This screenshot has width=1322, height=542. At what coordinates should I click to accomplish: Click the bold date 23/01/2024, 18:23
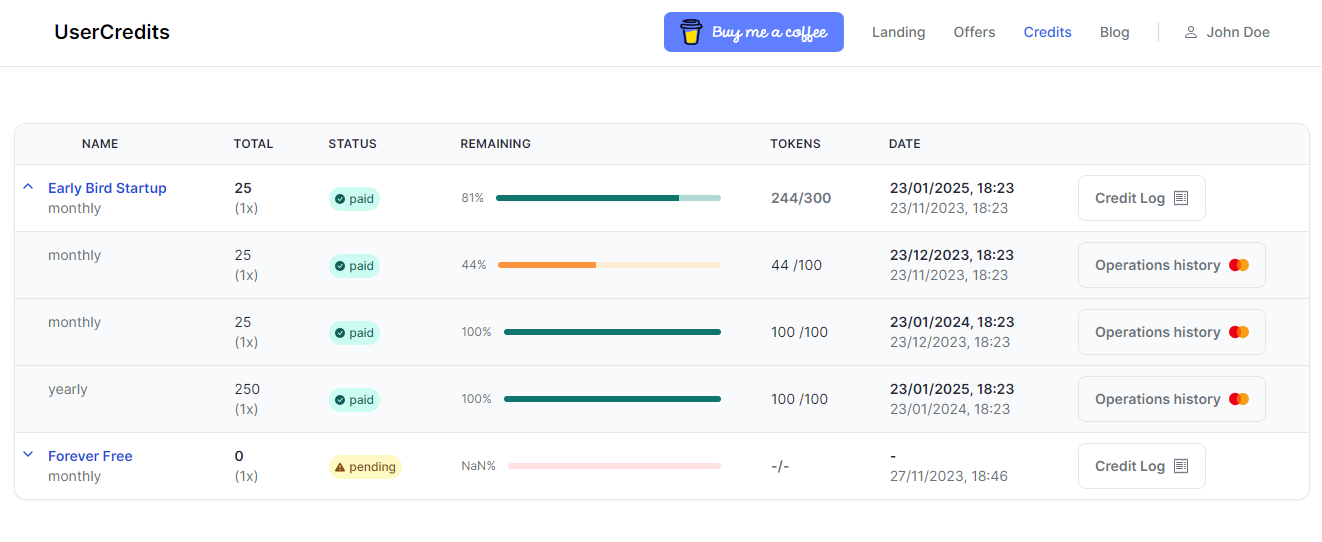(x=952, y=322)
